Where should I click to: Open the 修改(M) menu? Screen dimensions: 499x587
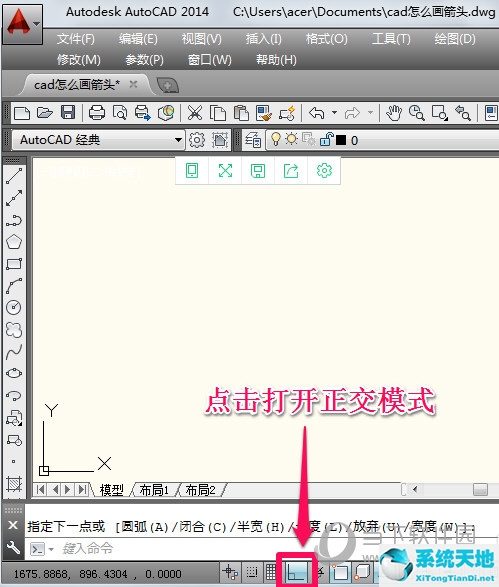(79, 60)
